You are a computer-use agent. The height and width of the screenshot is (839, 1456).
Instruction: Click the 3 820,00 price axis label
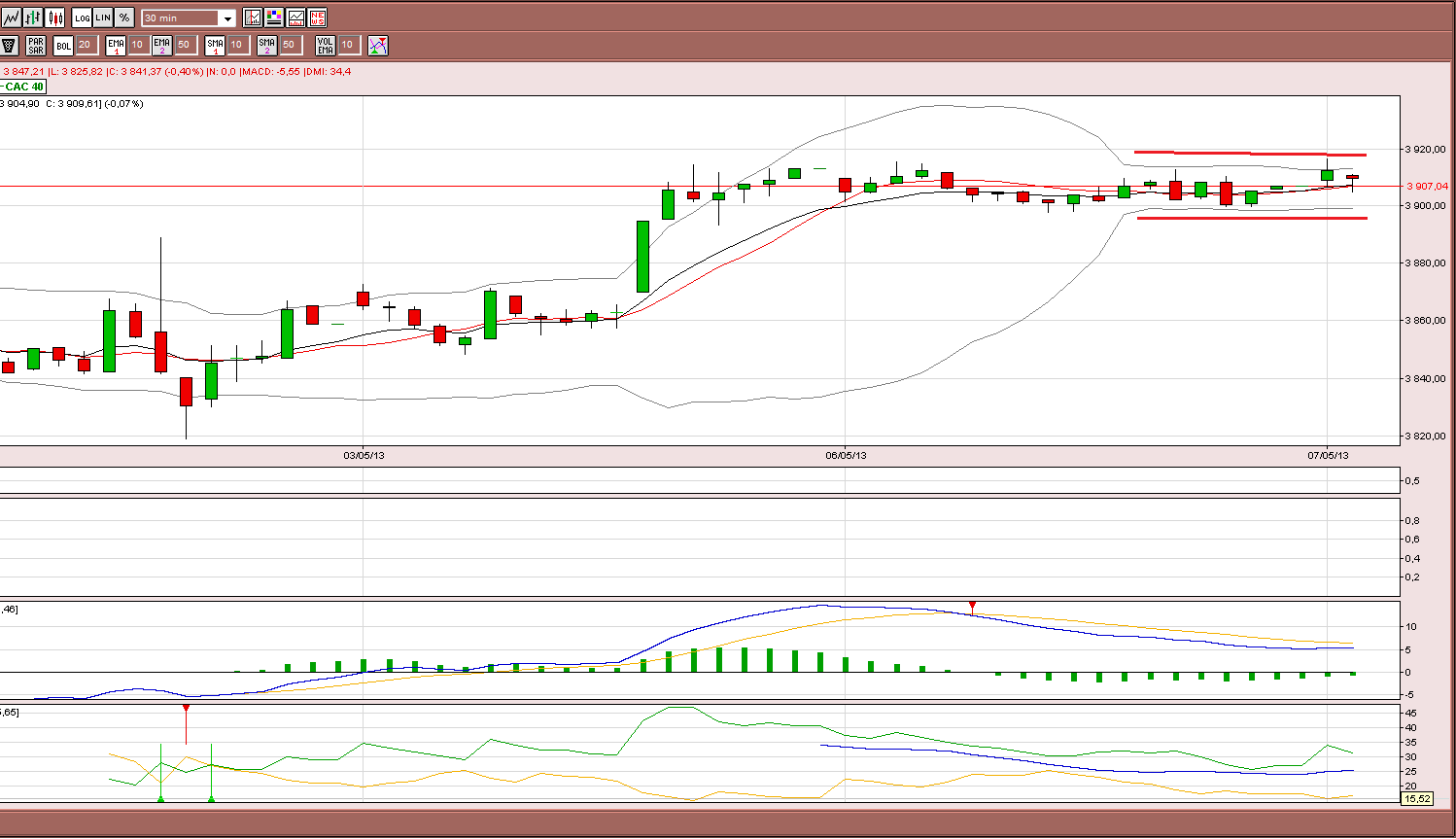click(1427, 437)
